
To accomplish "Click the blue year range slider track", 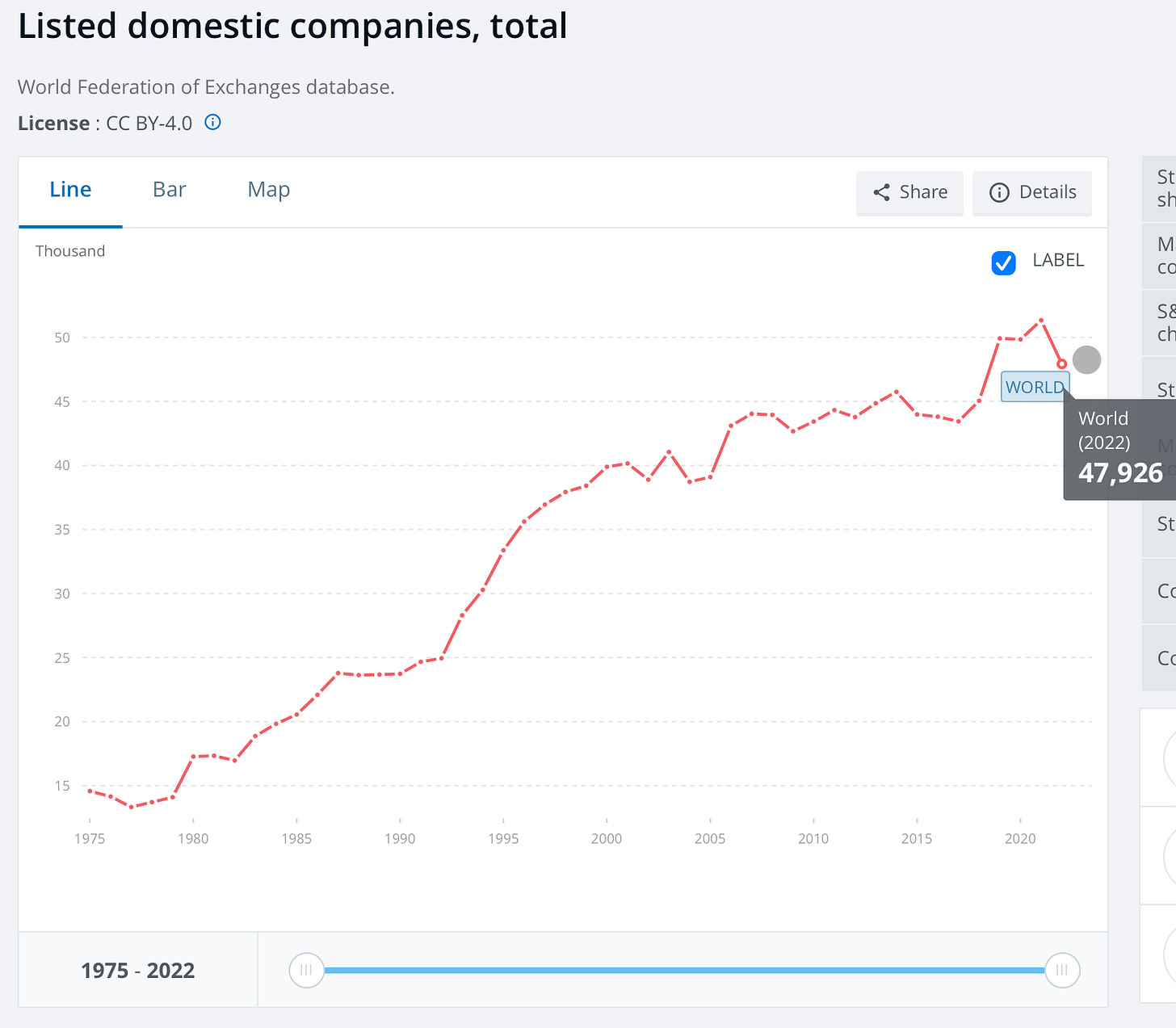I will click(683, 970).
